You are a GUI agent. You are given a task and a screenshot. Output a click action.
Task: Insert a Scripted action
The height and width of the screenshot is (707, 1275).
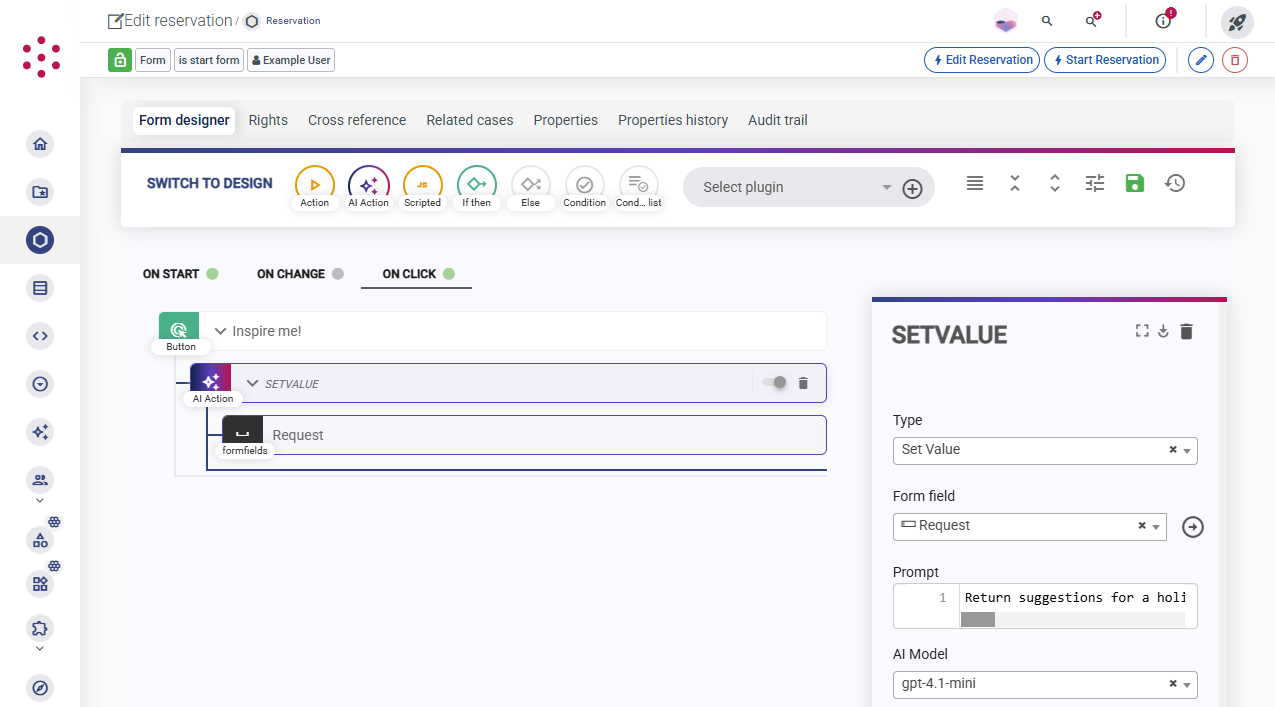click(x=422, y=184)
